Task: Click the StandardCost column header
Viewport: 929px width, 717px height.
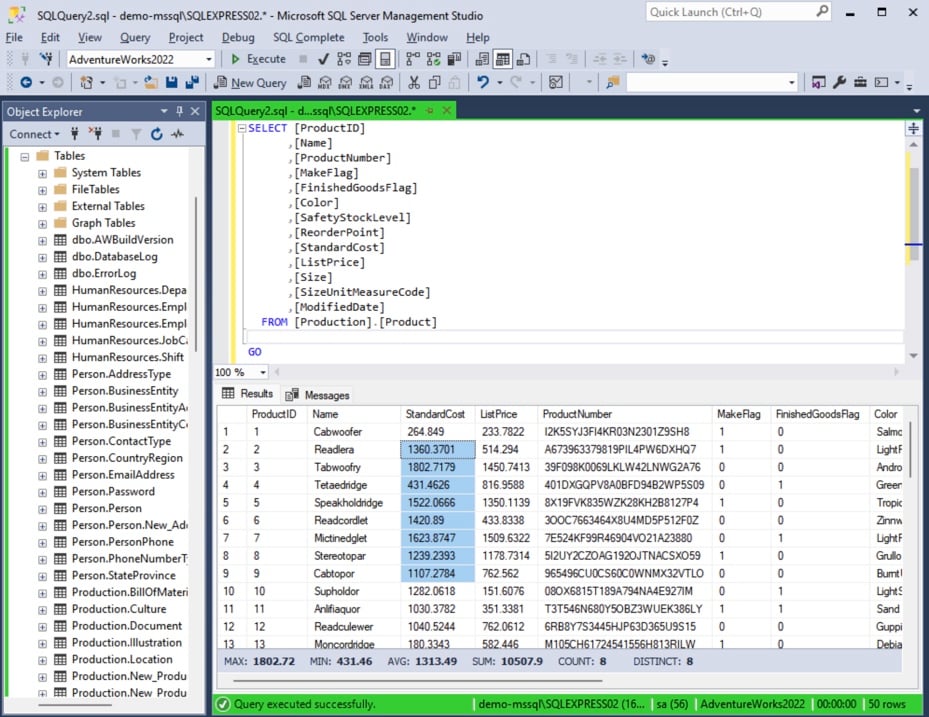Action: tap(435, 414)
